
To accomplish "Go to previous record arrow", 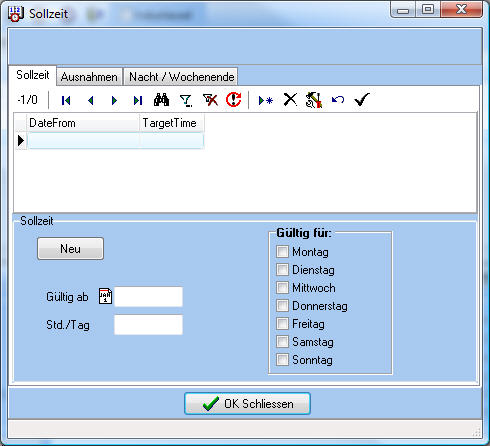I will [91, 100].
